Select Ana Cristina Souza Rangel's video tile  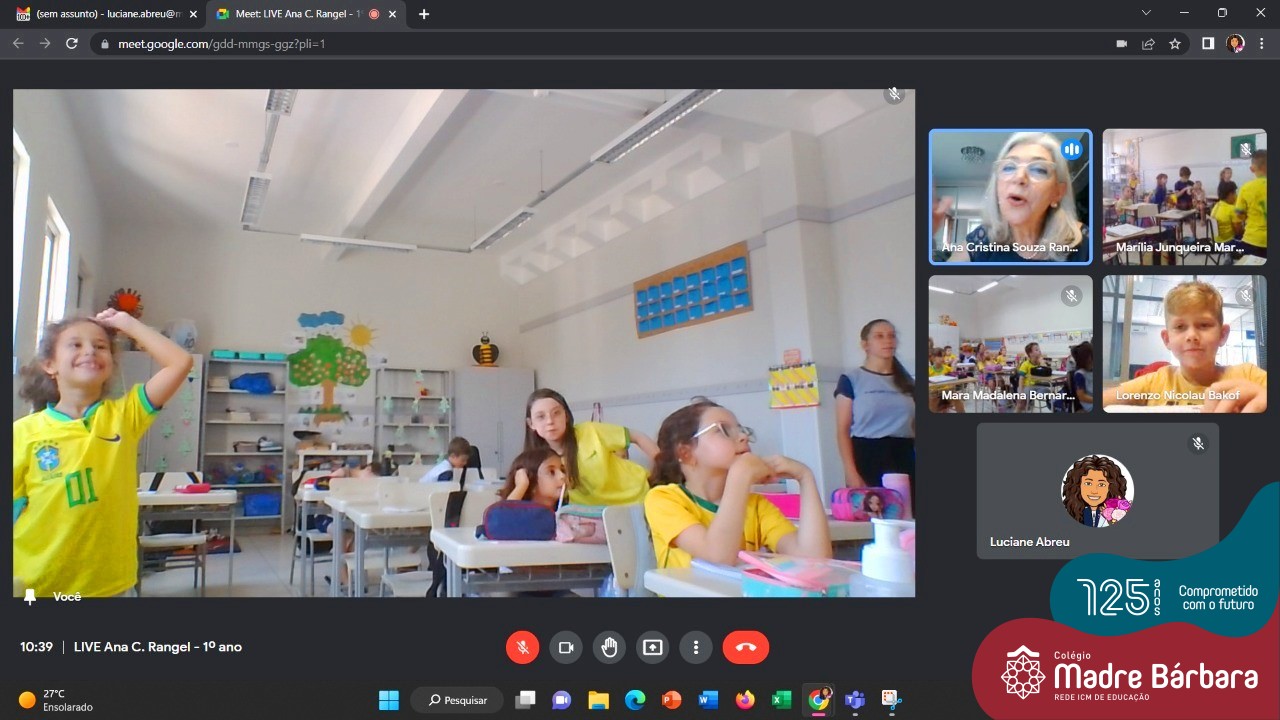[x=1010, y=197]
